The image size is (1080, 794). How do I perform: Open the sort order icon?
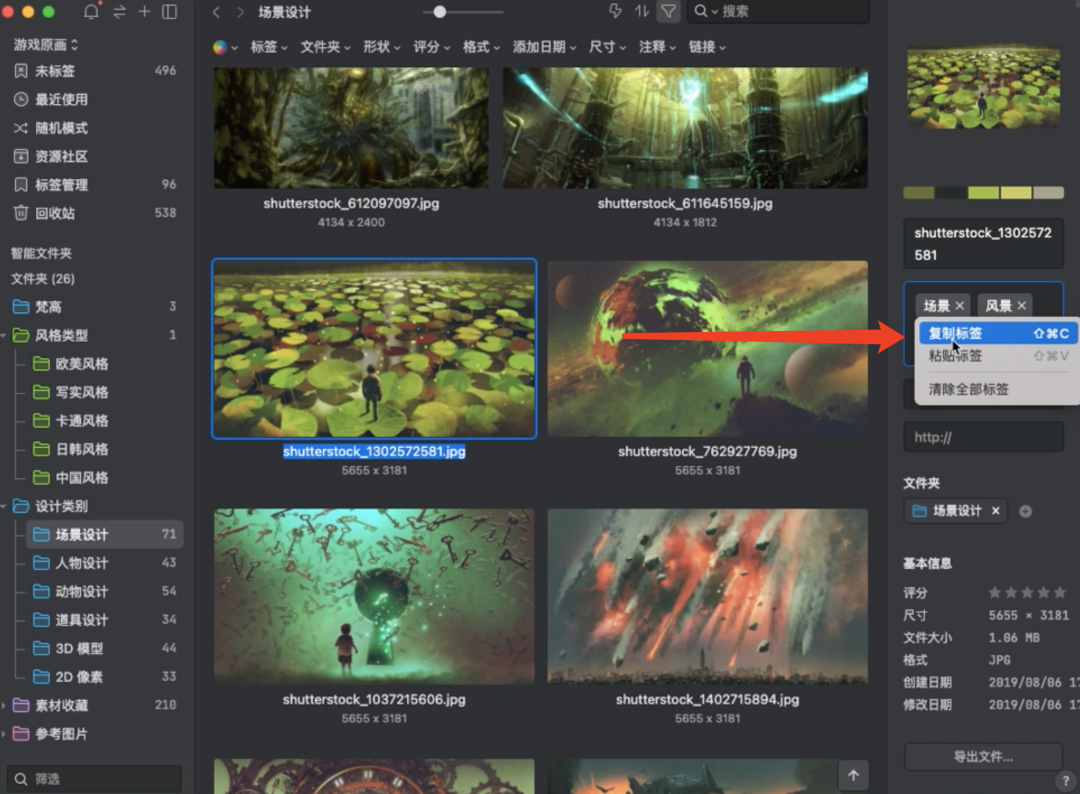pos(642,12)
